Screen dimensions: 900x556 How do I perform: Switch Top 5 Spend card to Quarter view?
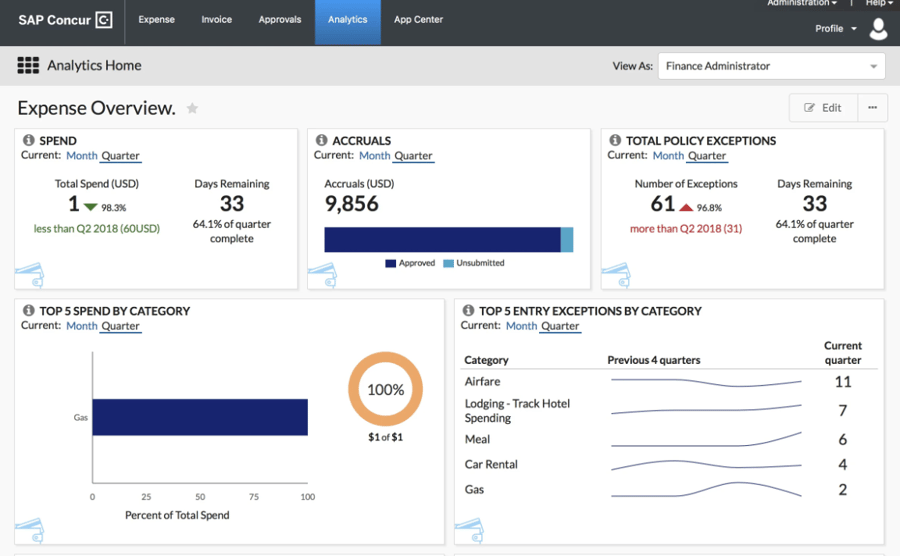(121, 326)
